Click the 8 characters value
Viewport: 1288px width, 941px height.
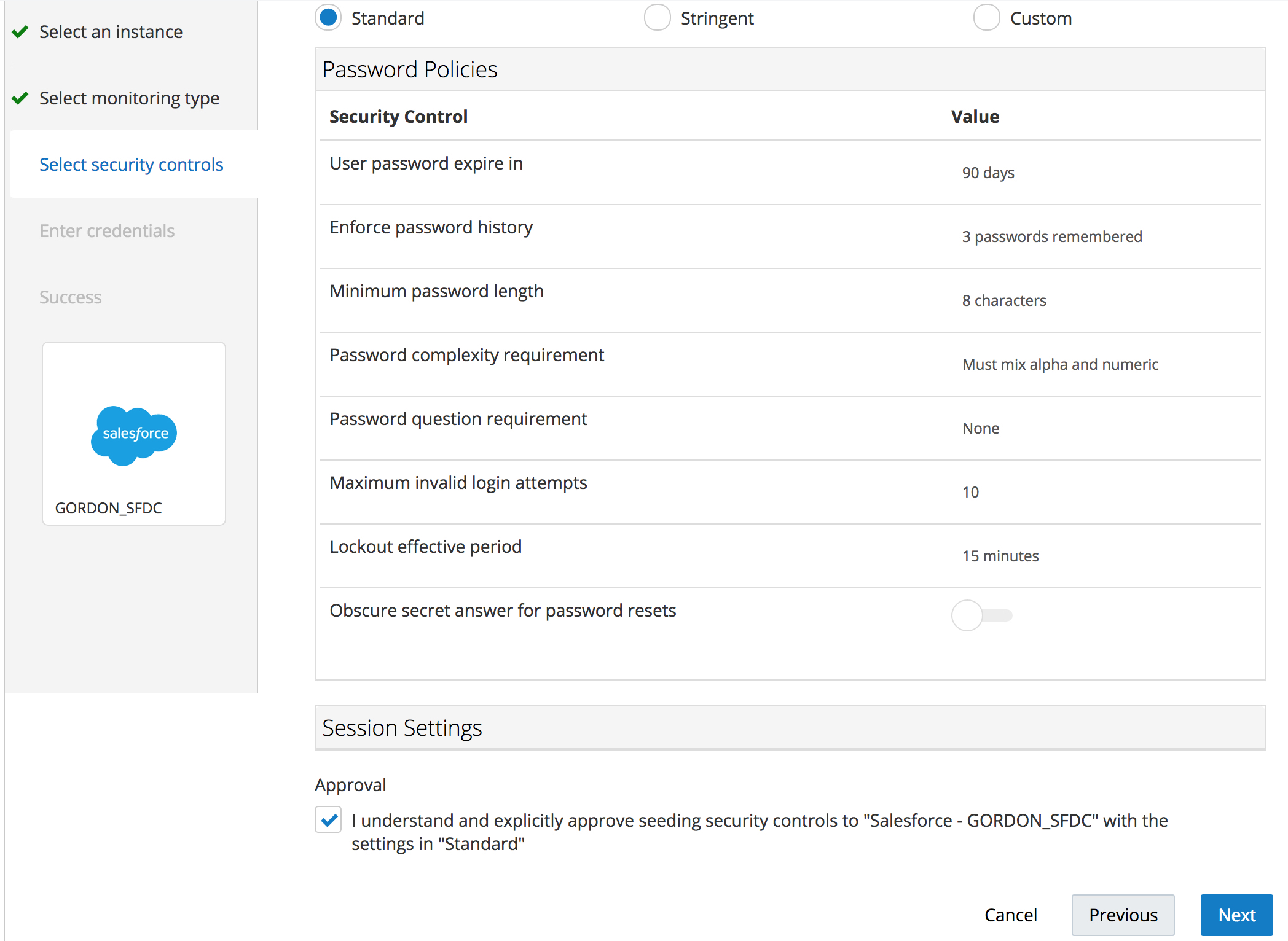pos(1004,300)
